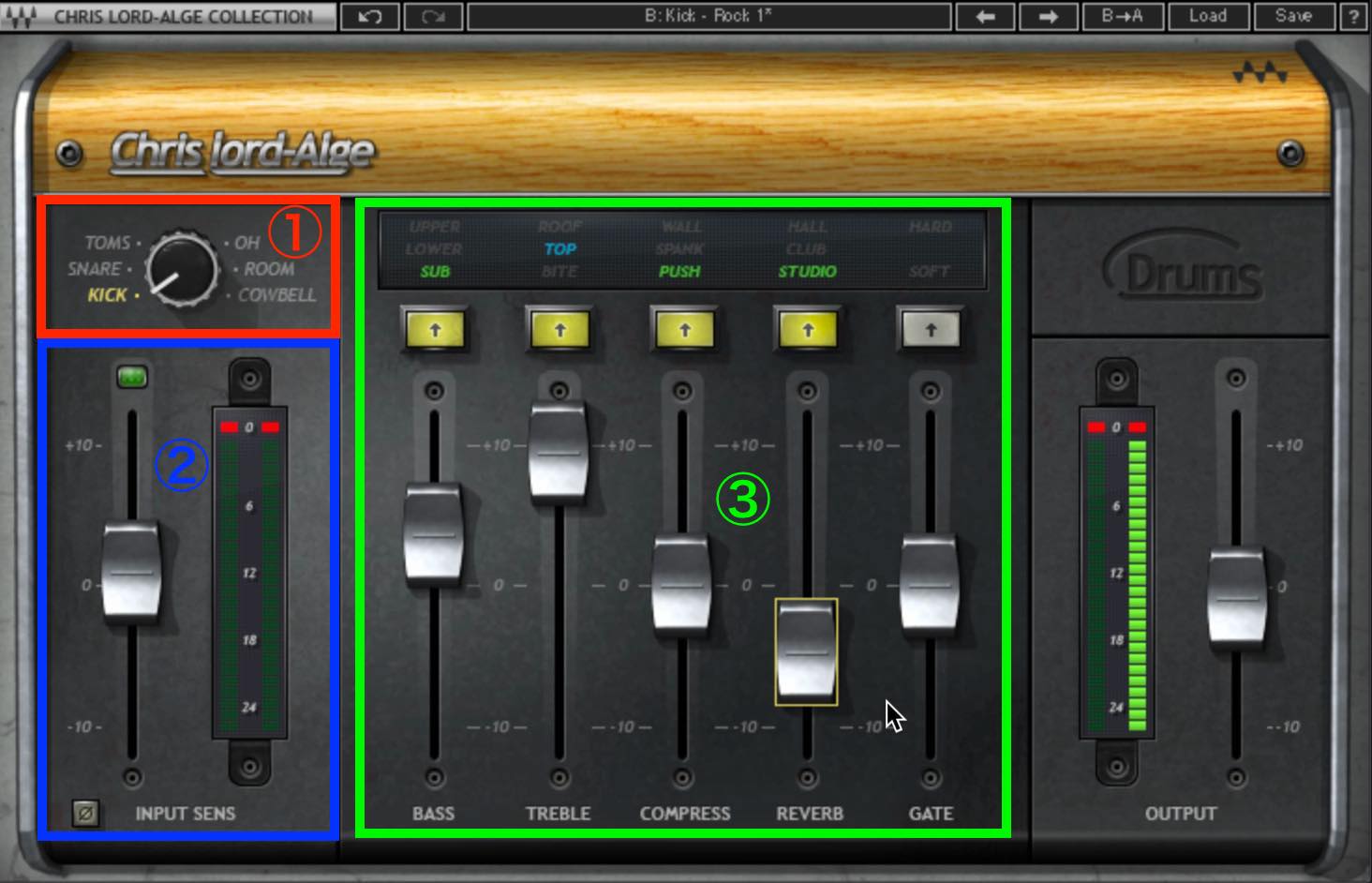Click the BASS label
Viewport: 1372px width, 883px height.
tap(433, 814)
